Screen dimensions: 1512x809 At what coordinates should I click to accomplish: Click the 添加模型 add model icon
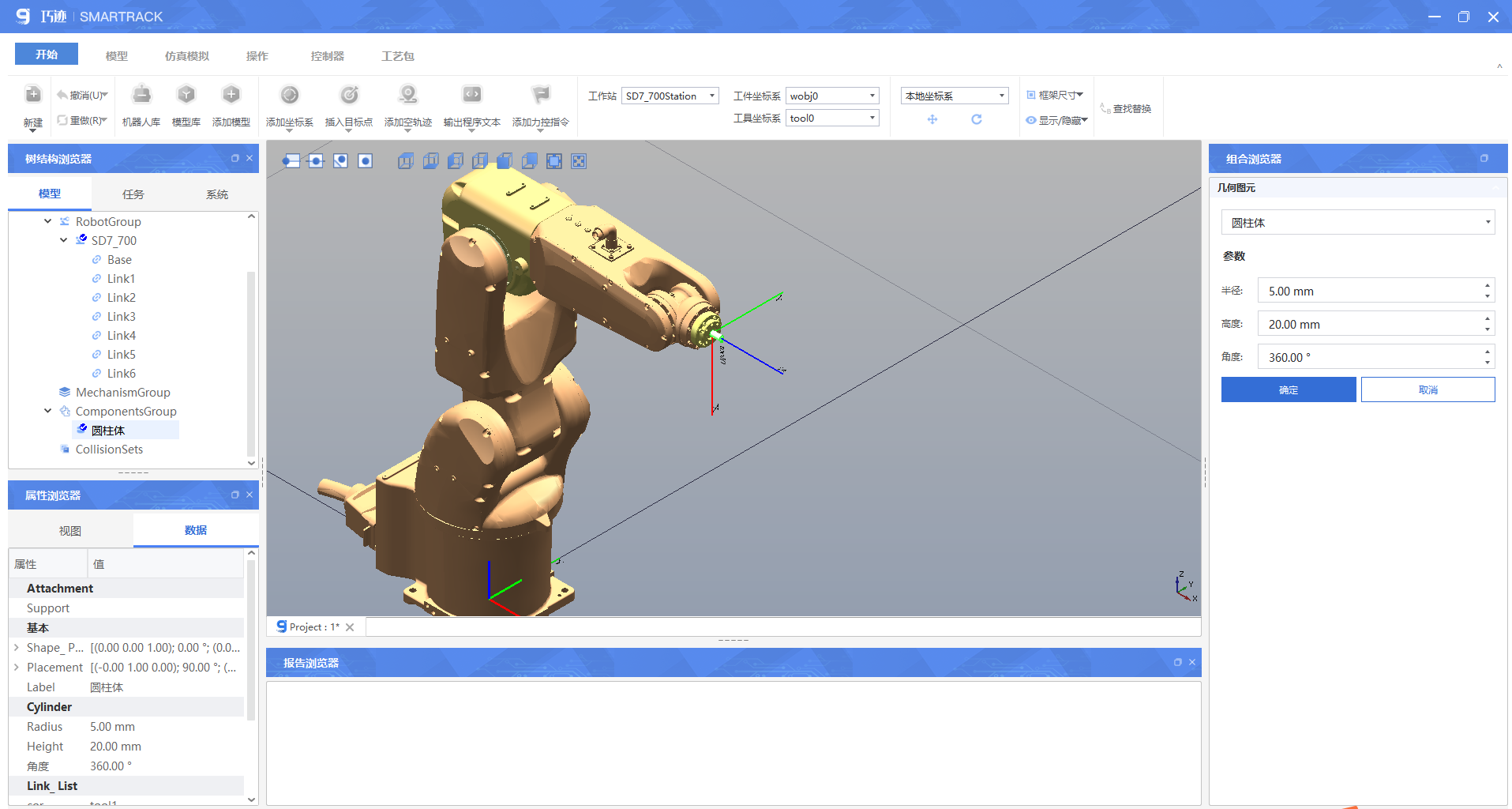click(x=231, y=96)
